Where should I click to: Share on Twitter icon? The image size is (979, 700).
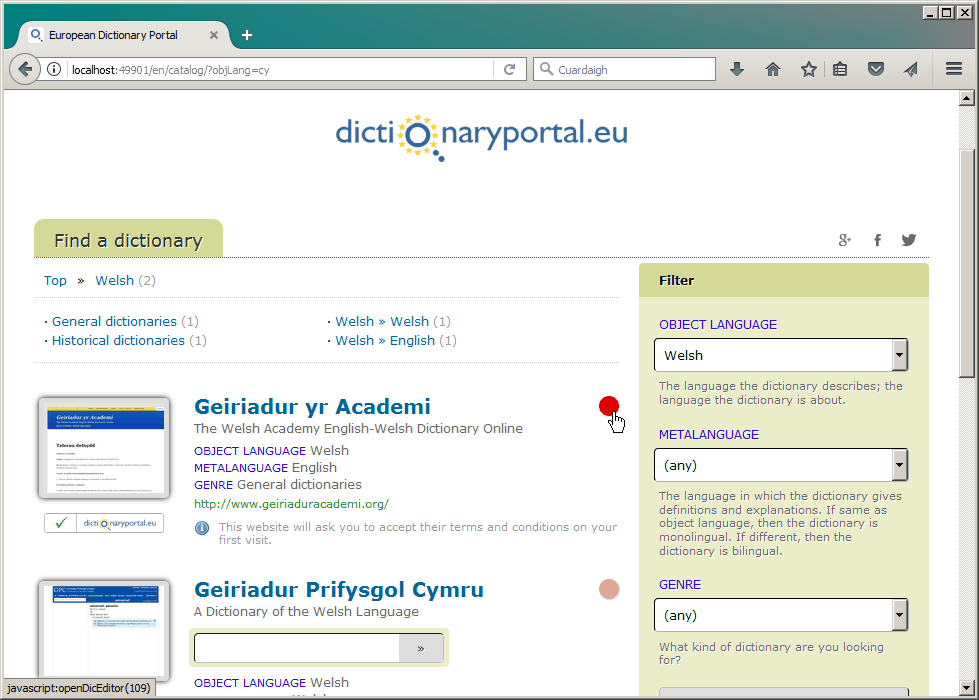(x=908, y=240)
